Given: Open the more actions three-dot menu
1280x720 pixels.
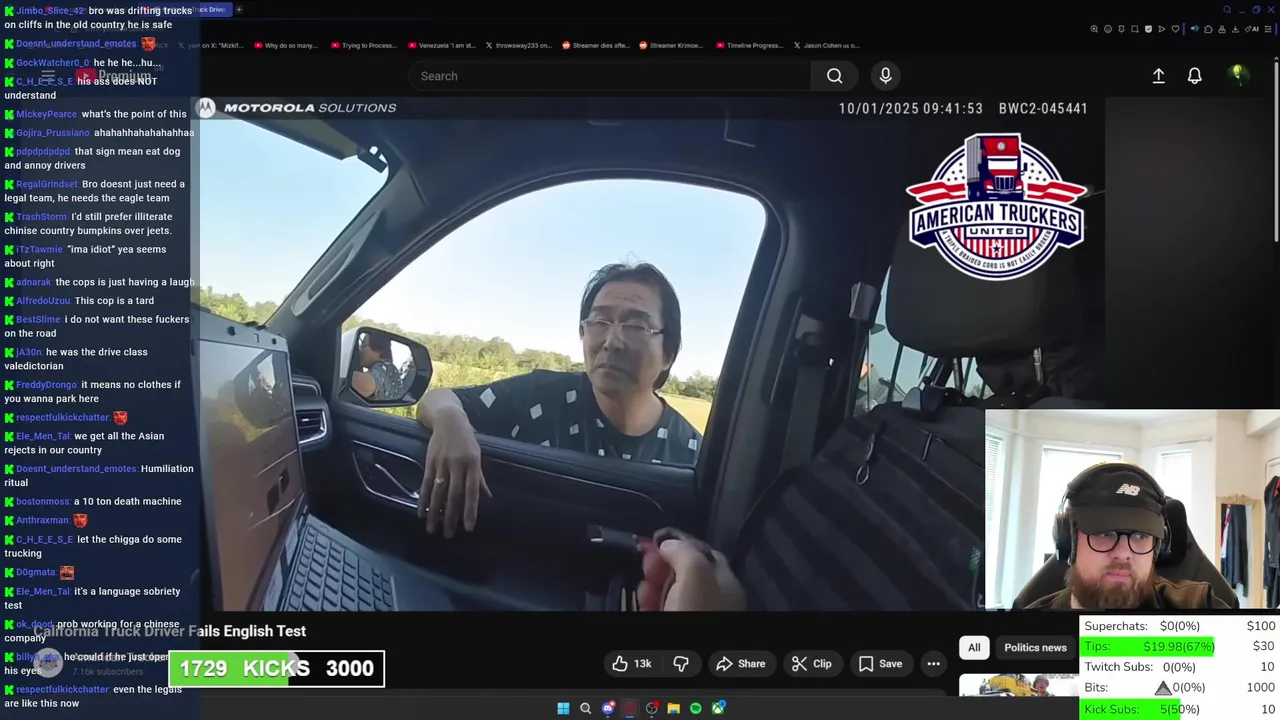Looking at the screenshot, I should 933,664.
